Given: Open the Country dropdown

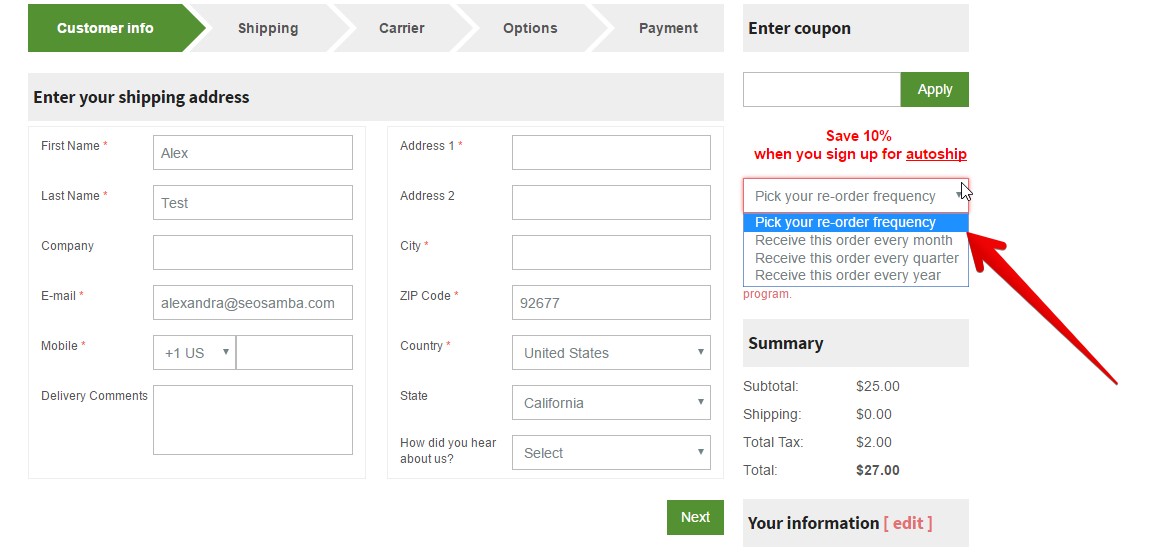Looking at the screenshot, I should [611, 353].
